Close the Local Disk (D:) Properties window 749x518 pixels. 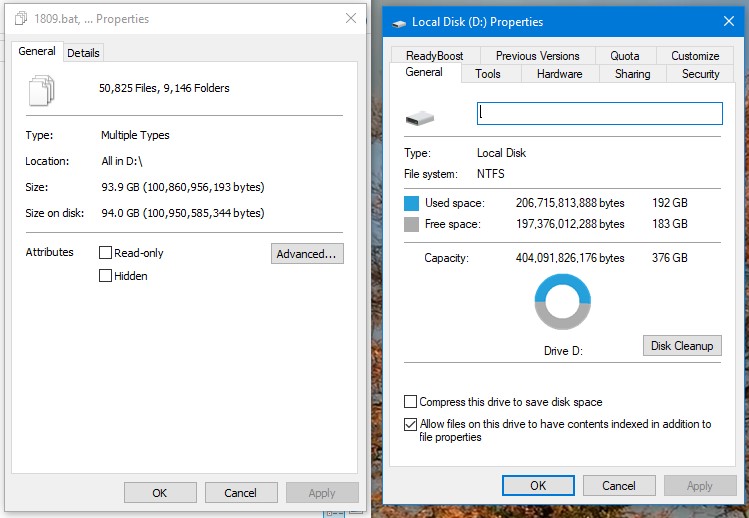(x=729, y=22)
